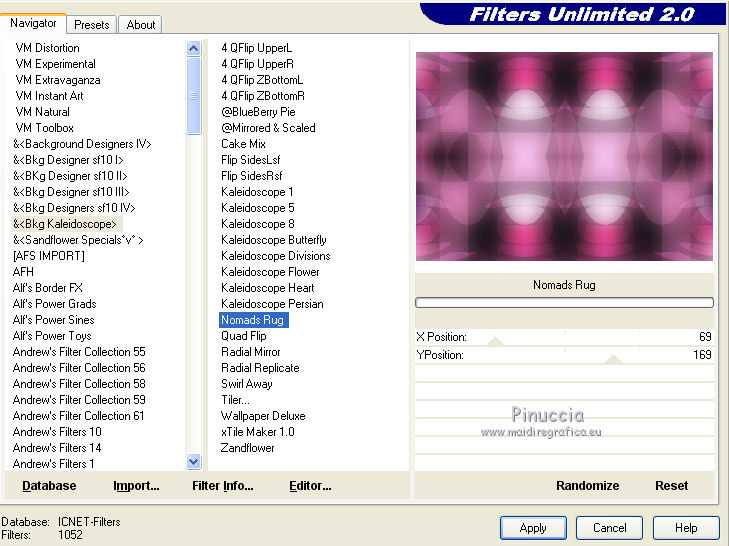Screen dimensions: 729x546
Task: Choose xTile Maker 1.0 filter
Action: click(258, 432)
